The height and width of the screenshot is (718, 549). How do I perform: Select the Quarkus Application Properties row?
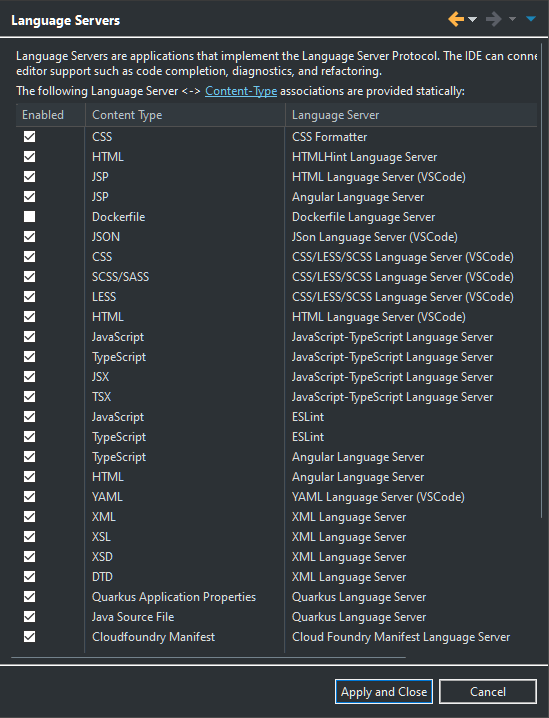(x=277, y=597)
